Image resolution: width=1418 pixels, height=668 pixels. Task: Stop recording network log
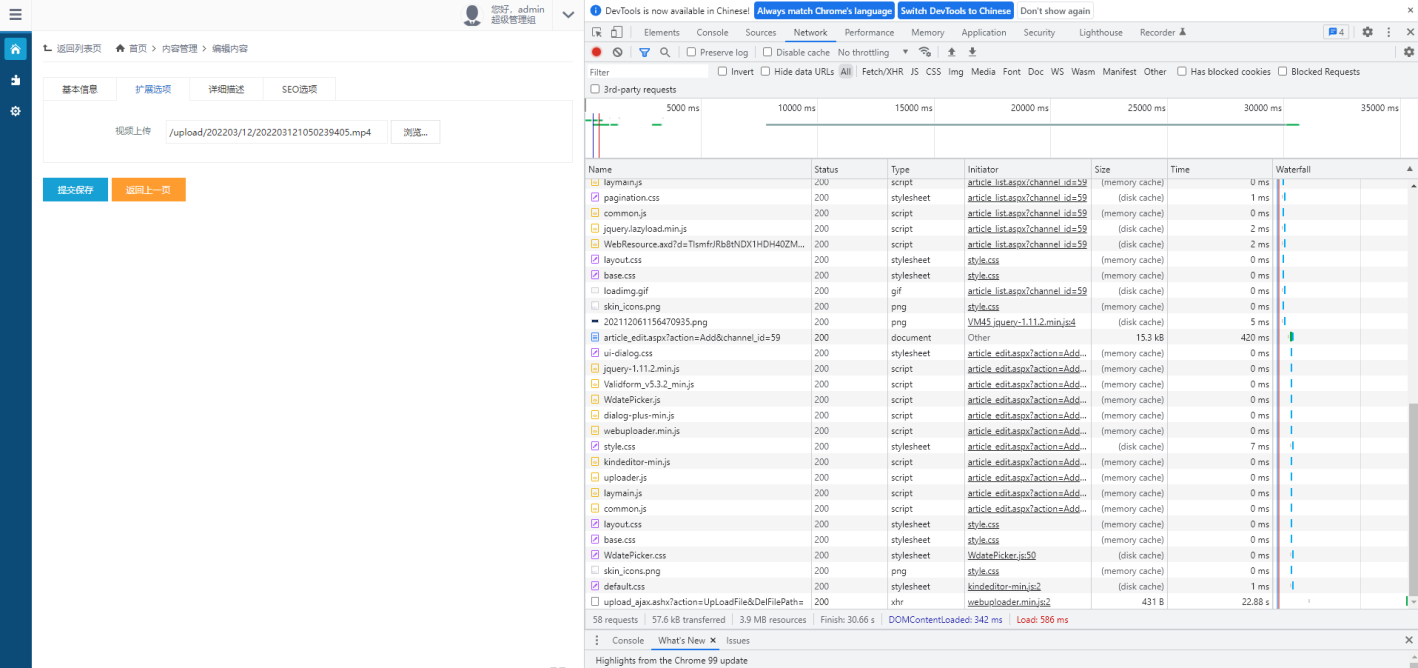(597, 51)
